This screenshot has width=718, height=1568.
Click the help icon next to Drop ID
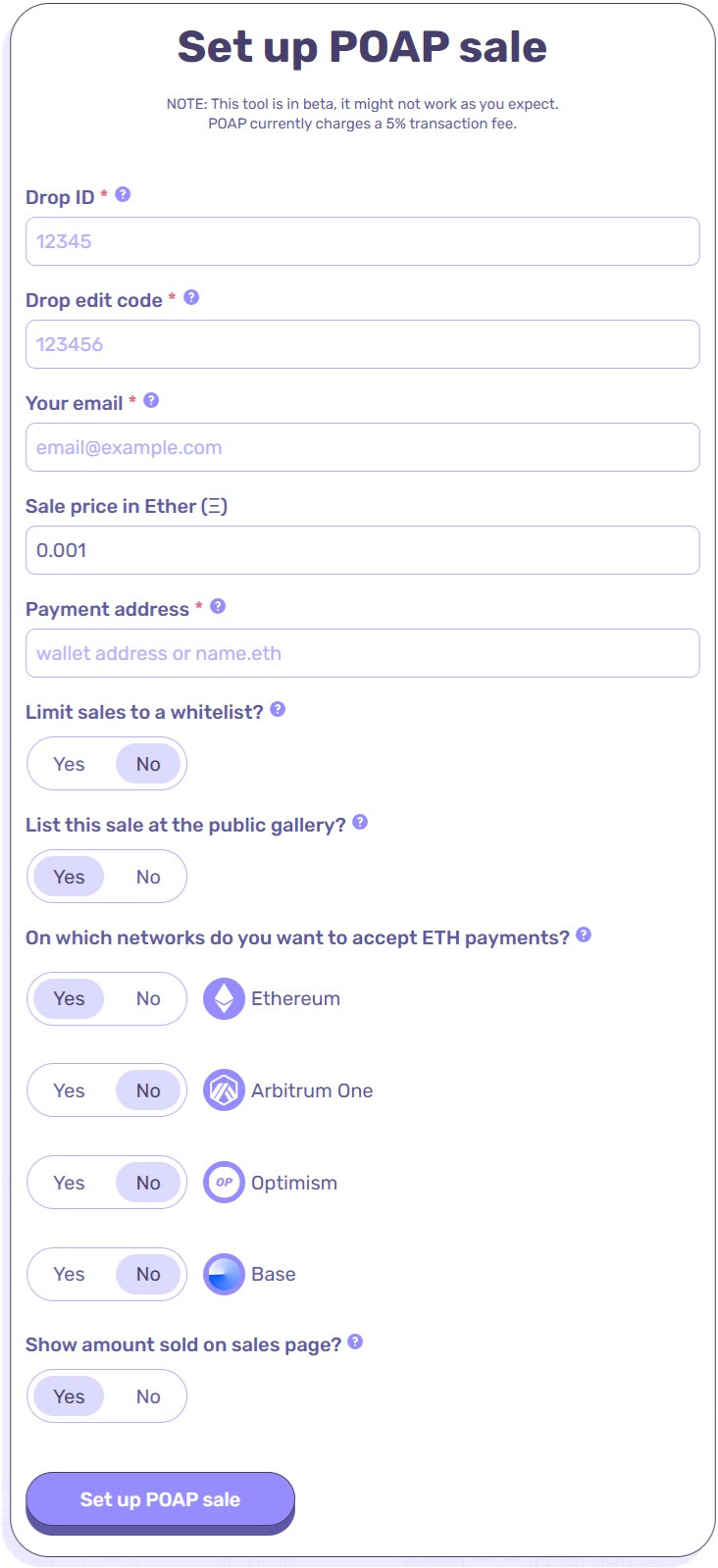coord(123,194)
